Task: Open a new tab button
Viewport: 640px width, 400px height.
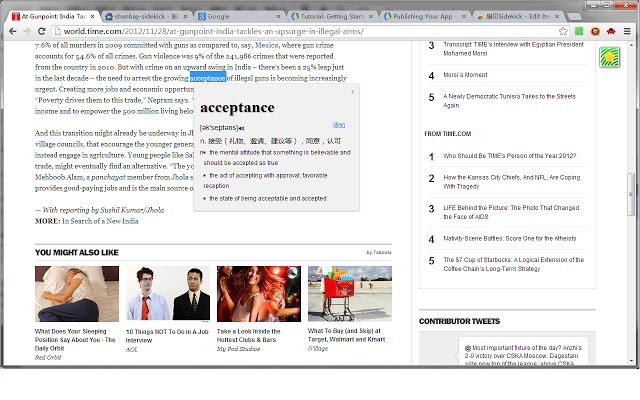Action: [574, 17]
